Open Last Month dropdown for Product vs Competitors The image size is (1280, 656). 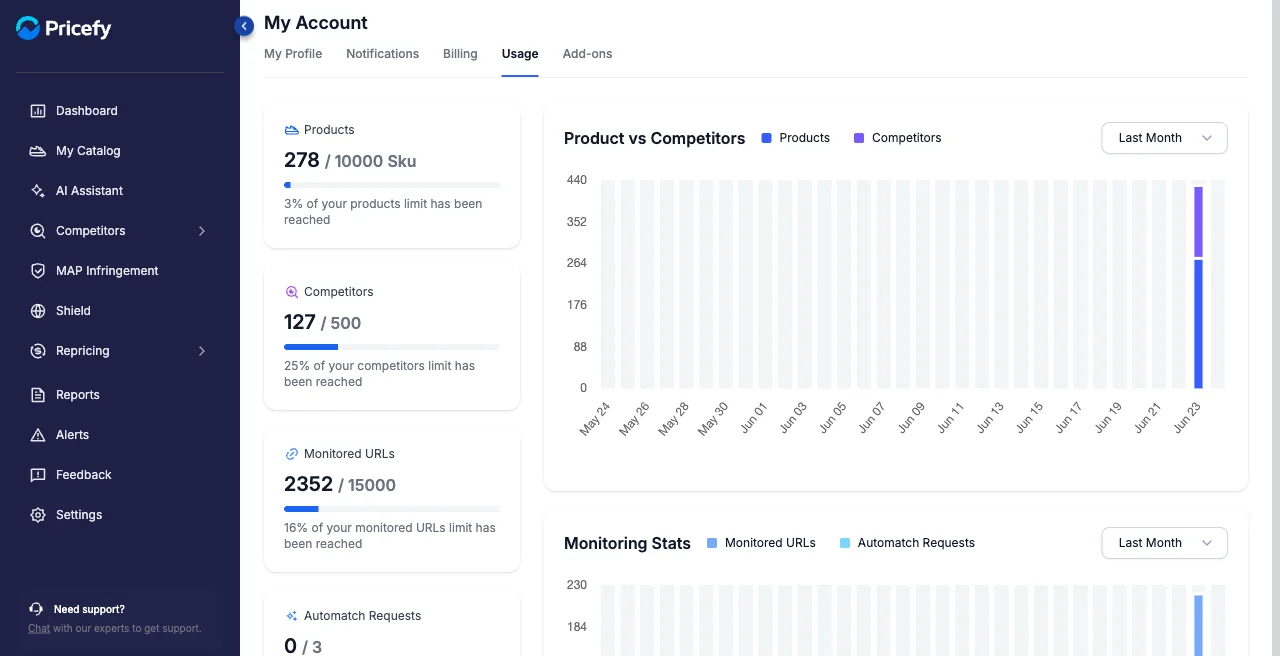[x=1164, y=138]
